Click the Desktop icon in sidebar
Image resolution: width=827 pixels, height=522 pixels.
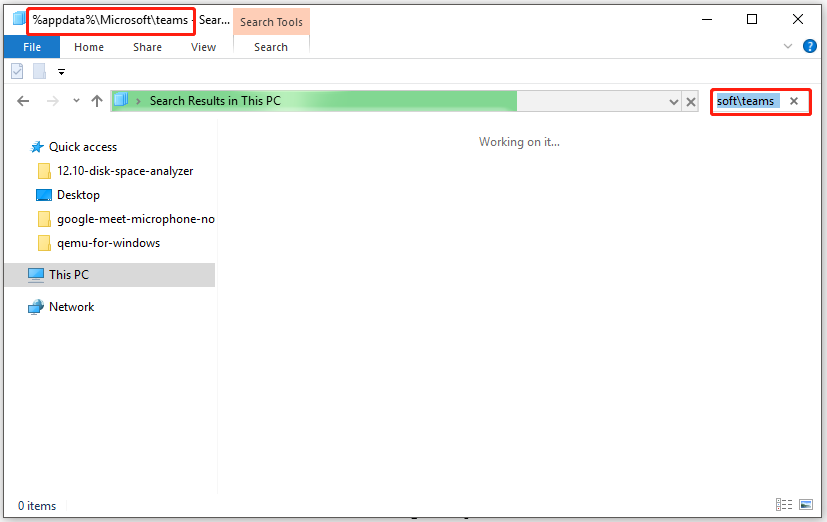pyautogui.click(x=44, y=195)
